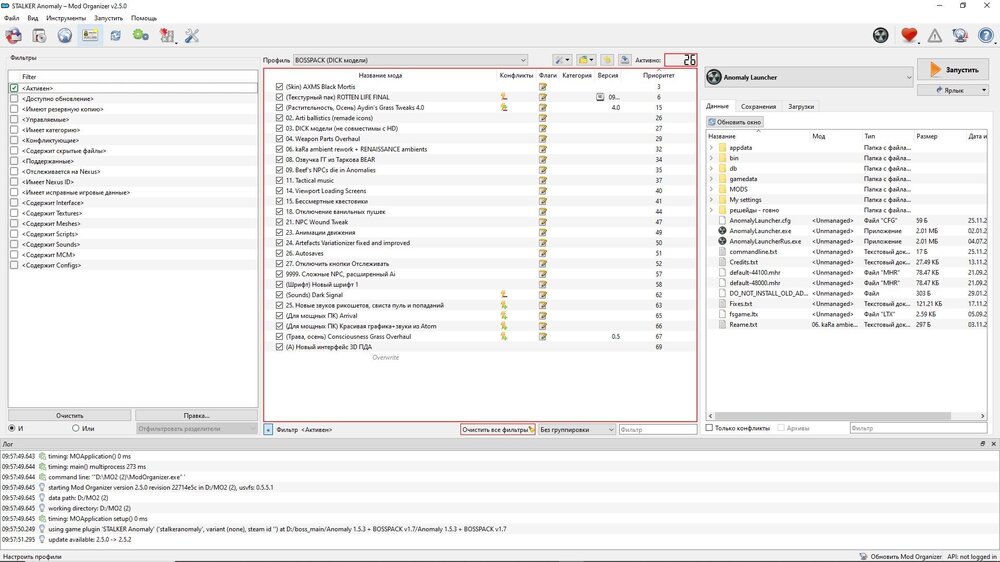This screenshot has height=562, width=1000.
Task: Click the Refresh icon in the toolbar
Action: [116, 36]
